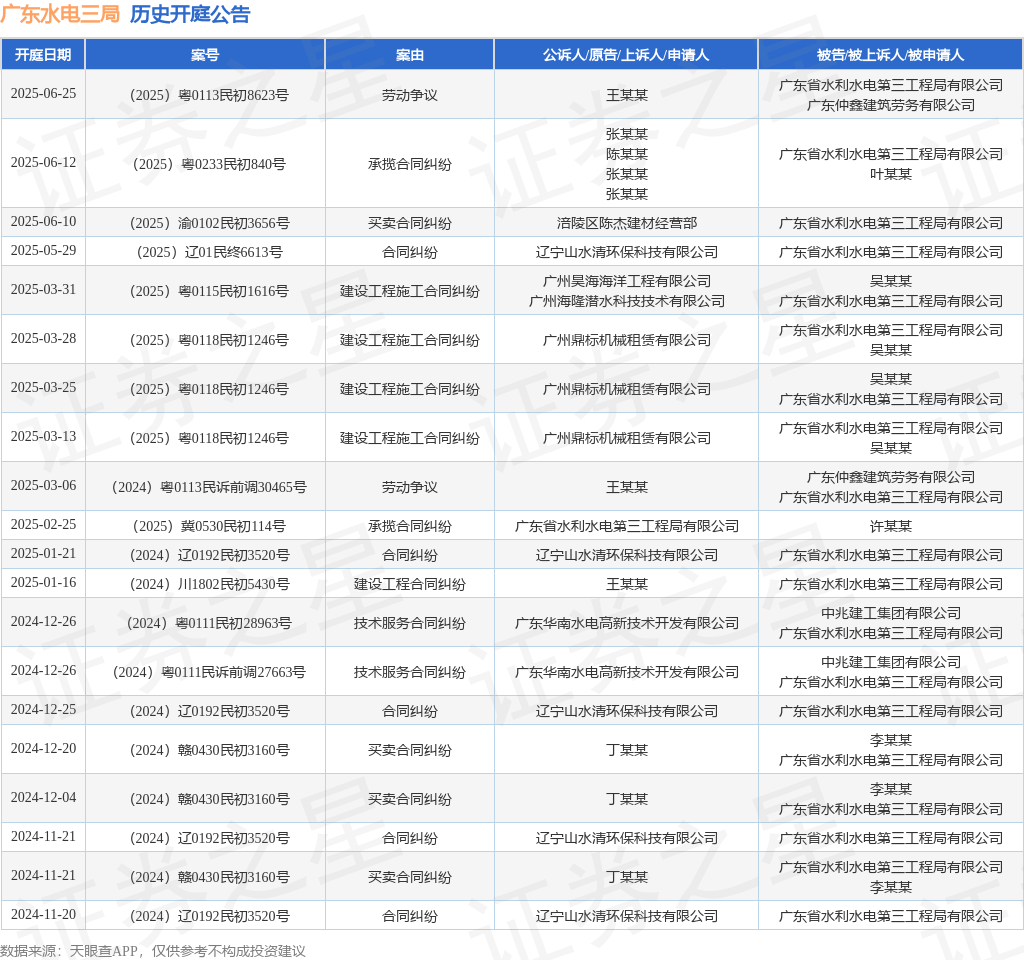
Task: Click date cell 2025-05-29
Action: click(x=43, y=251)
